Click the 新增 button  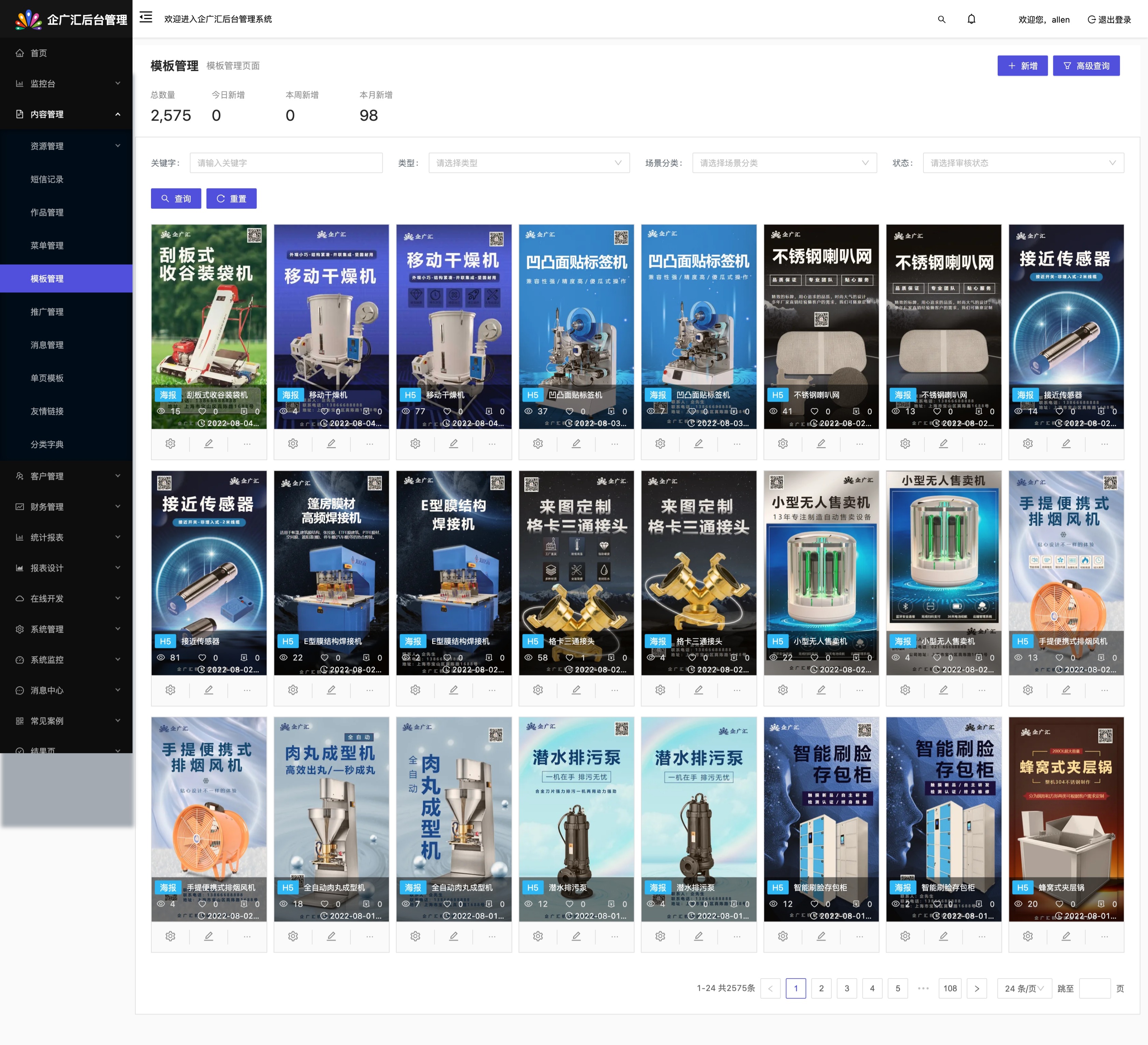click(1023, 66)
